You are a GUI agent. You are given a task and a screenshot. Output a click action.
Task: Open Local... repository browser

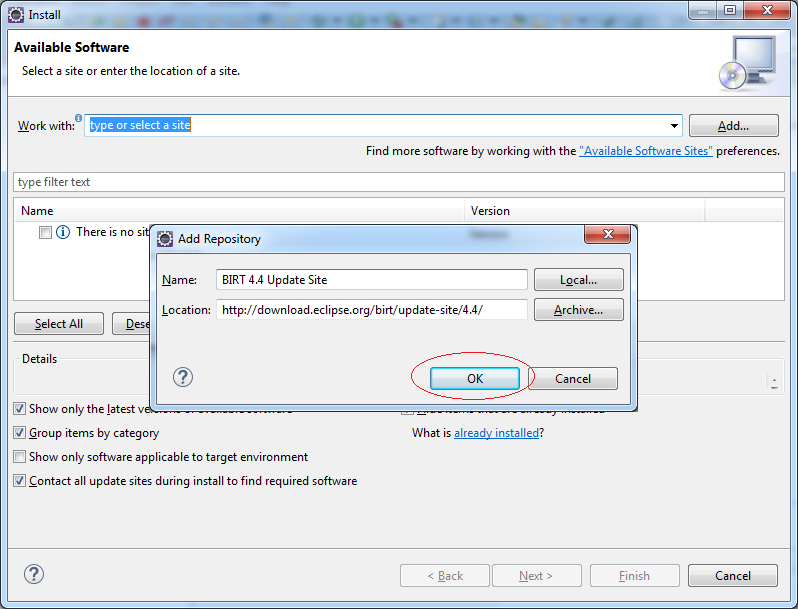coord(579,280)
